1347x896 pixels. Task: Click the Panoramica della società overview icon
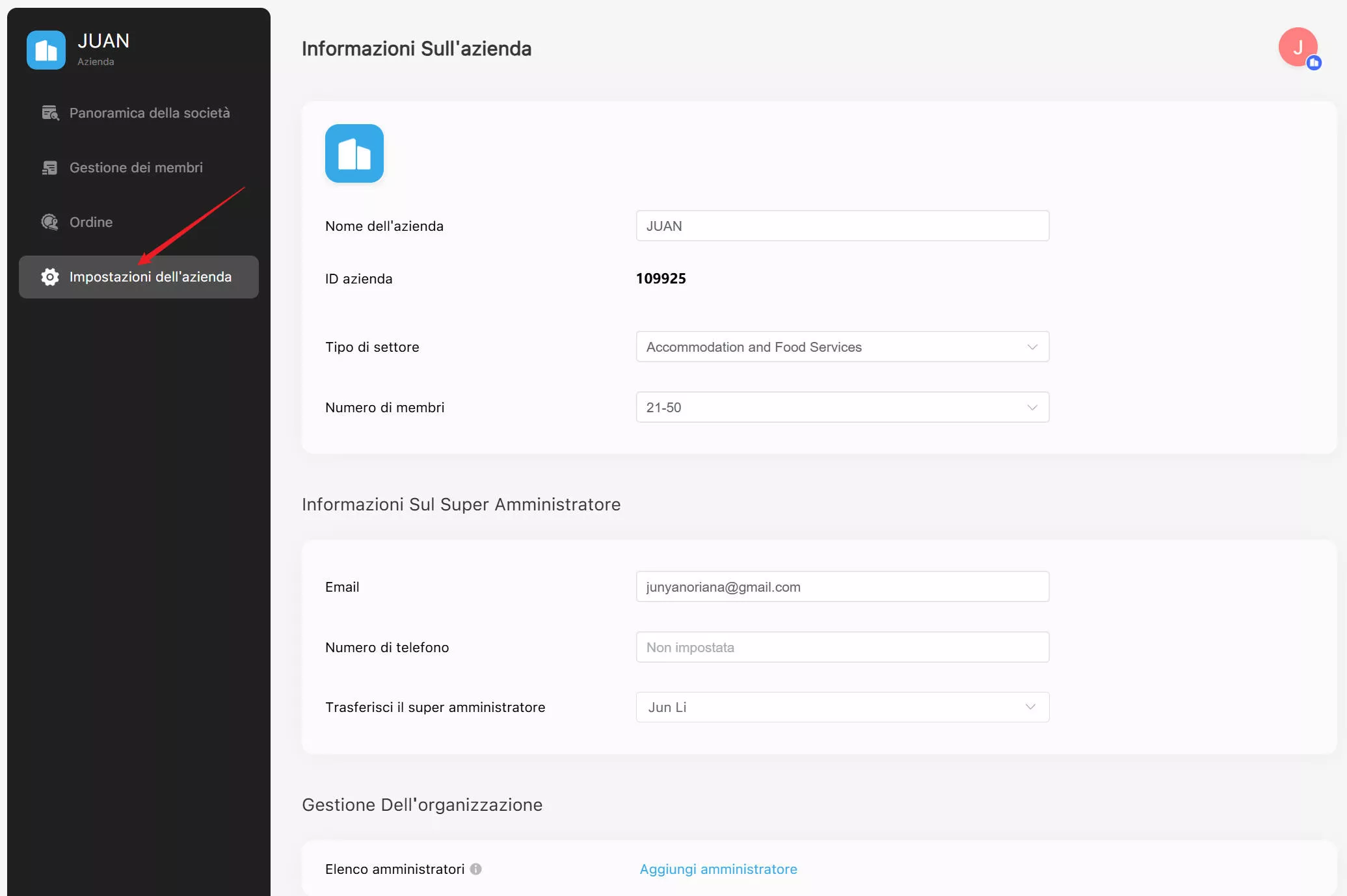pos(50,113)
